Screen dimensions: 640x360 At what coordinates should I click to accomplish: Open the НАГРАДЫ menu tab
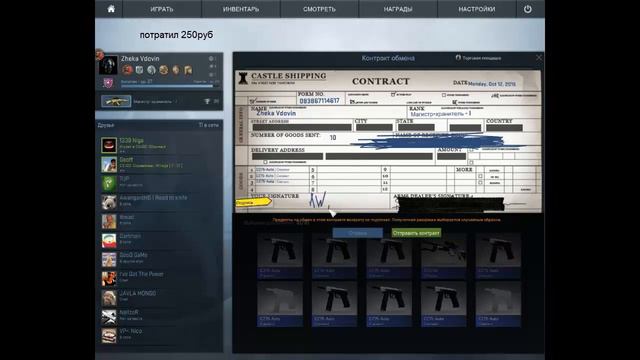398,9
